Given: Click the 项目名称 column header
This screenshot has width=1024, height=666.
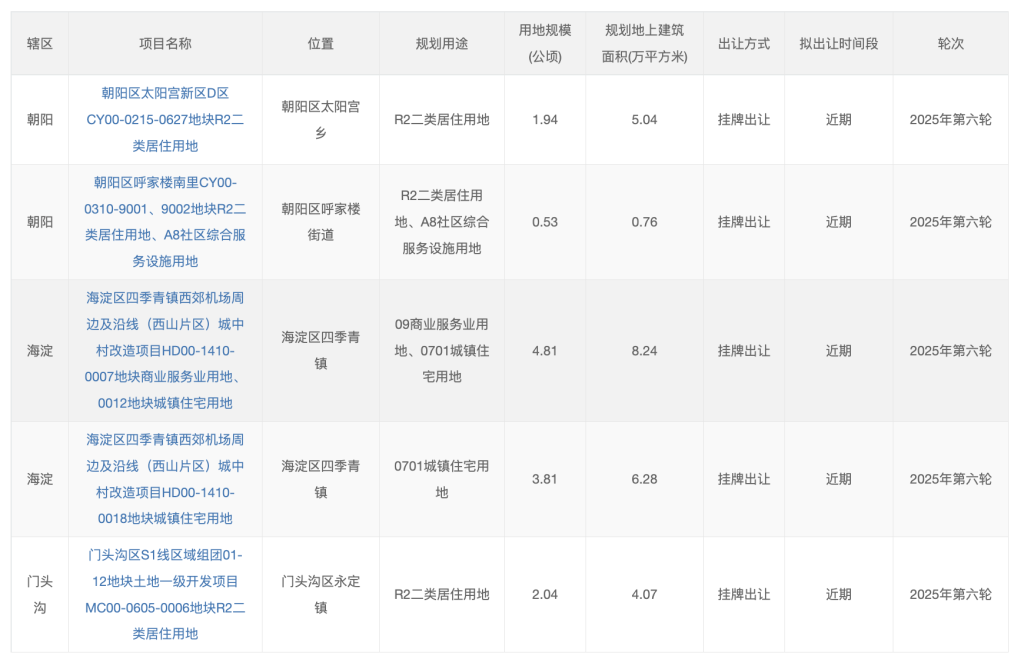Looking at the screenshot, I should [165, 44].
